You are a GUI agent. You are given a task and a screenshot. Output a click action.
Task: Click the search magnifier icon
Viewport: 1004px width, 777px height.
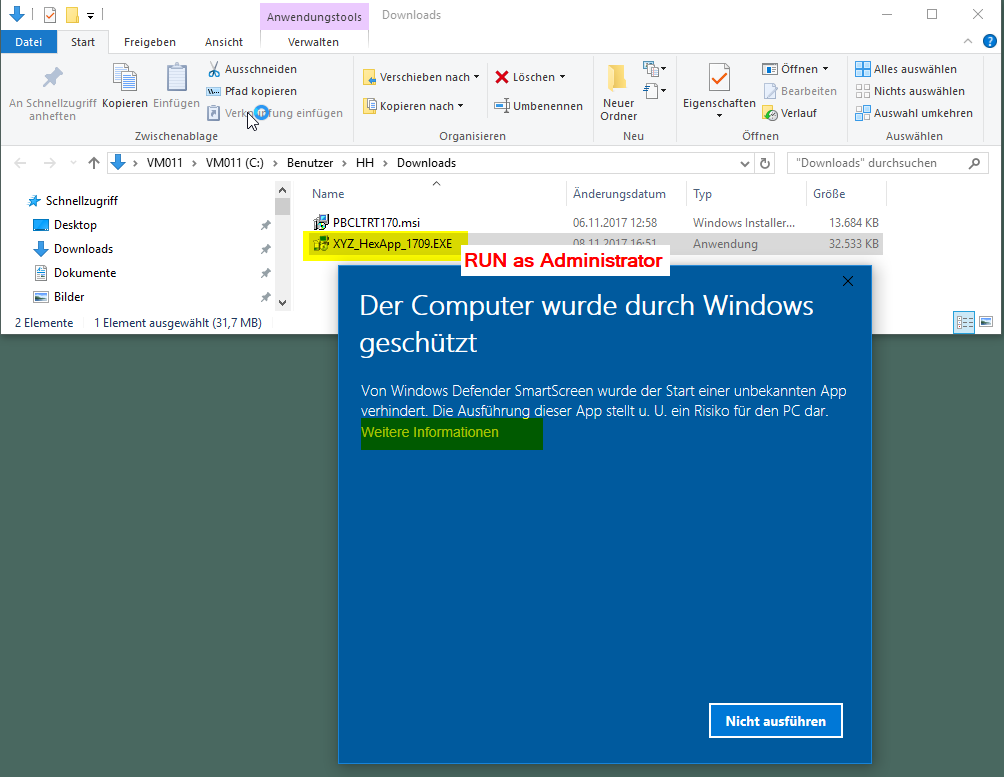pos(974,163)
